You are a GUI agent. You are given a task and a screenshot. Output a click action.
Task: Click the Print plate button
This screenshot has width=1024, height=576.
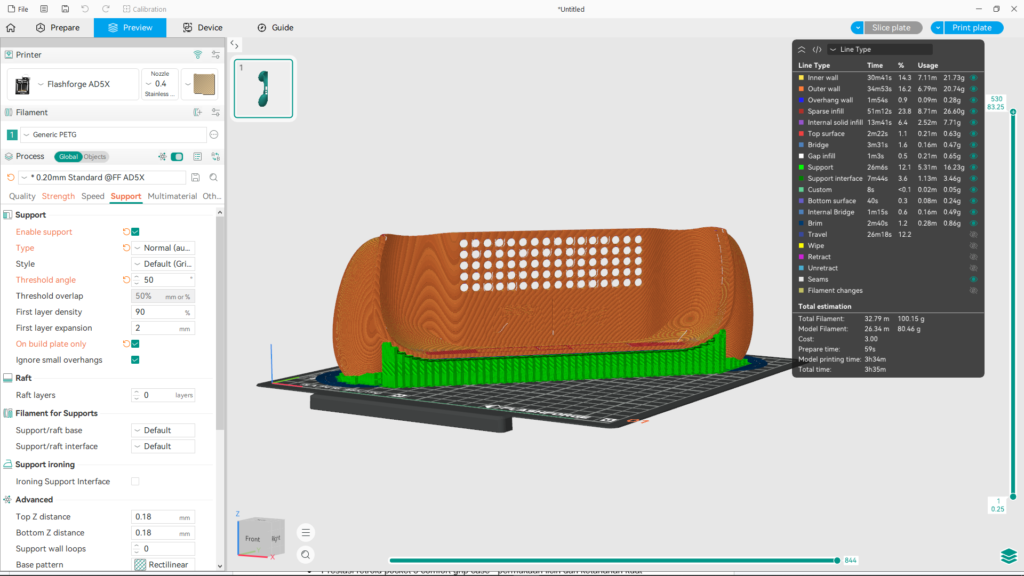point(972,27)
